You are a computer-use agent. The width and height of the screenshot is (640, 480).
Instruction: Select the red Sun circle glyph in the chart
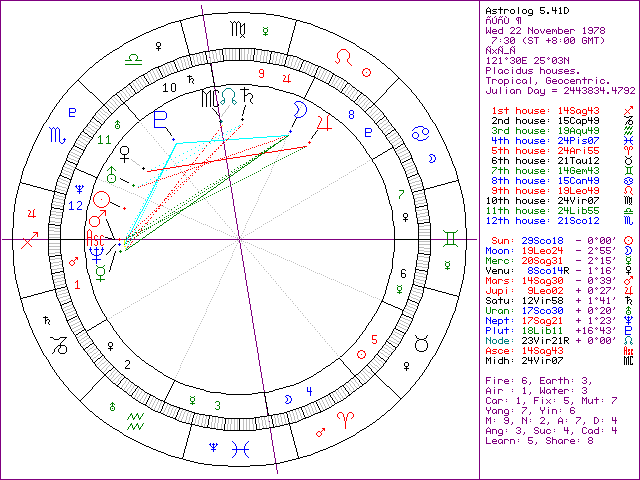click(101, 200)
